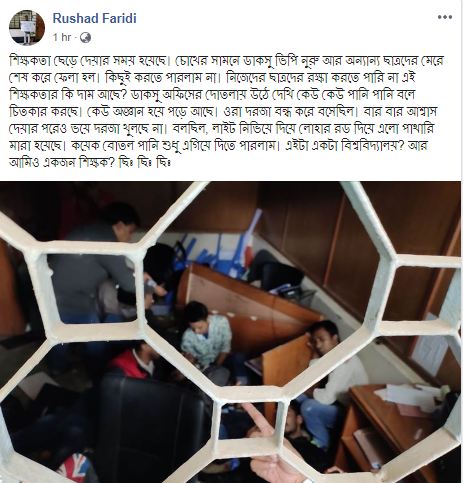The height and width of the screenshot is (483, 463).
Task: Click the paper notice on the wall in photo
Action: 430,347
